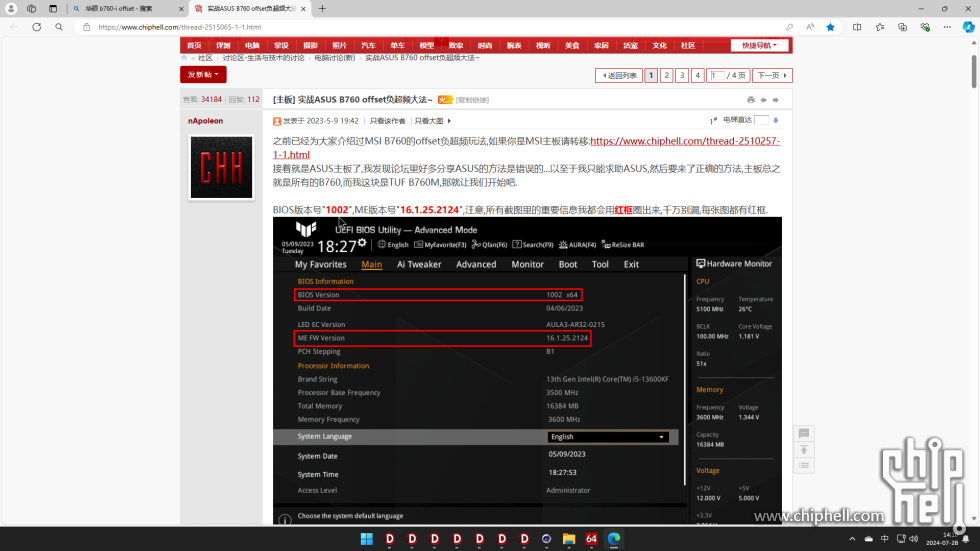
Task: Refresh the current page
Action: click(37, 27)
